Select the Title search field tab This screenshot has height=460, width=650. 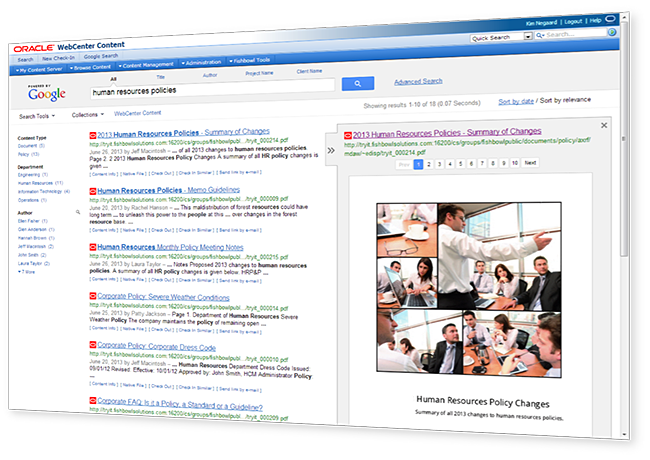tap(160, 77)
